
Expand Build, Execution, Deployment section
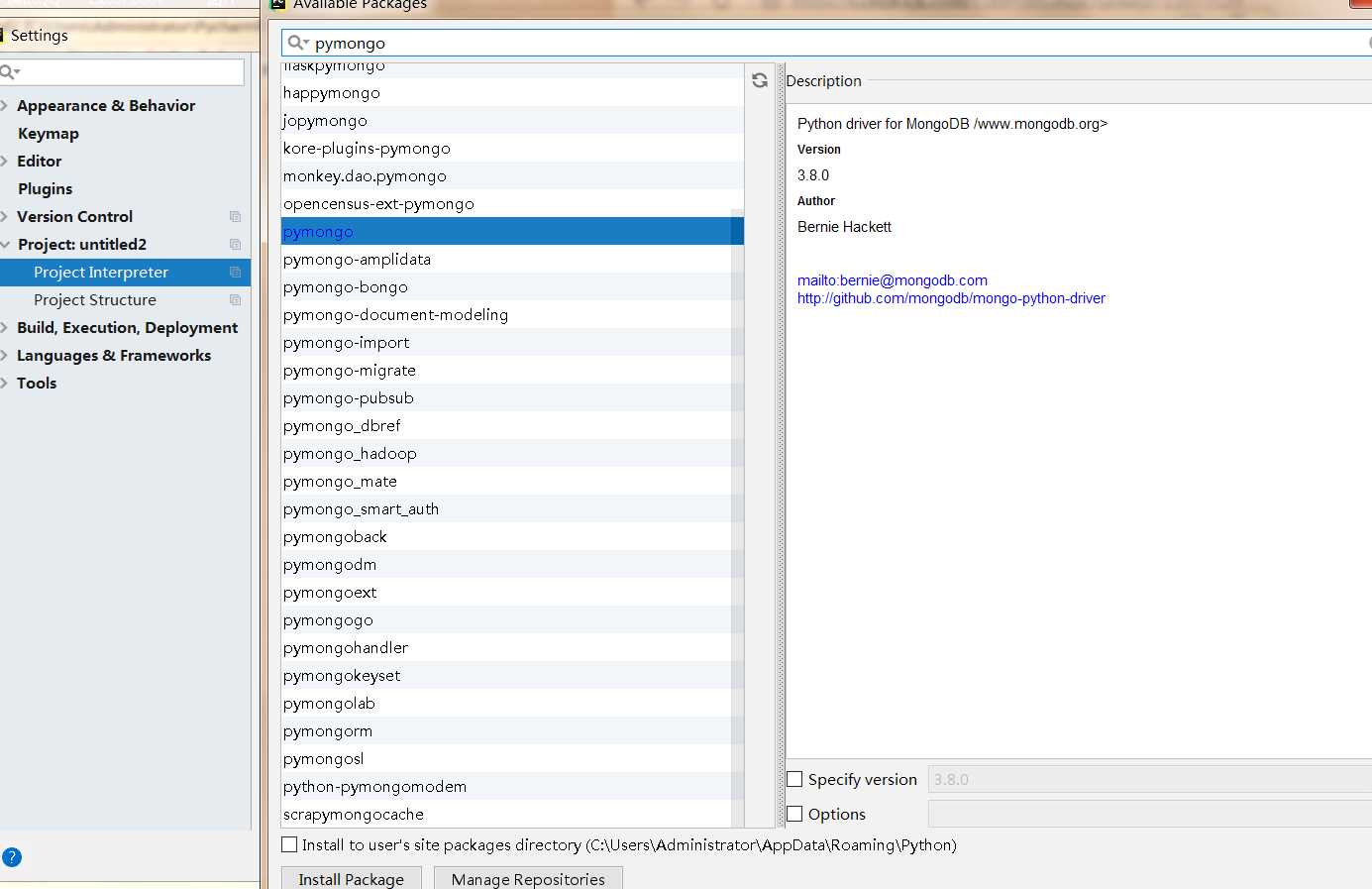point(5,327)
